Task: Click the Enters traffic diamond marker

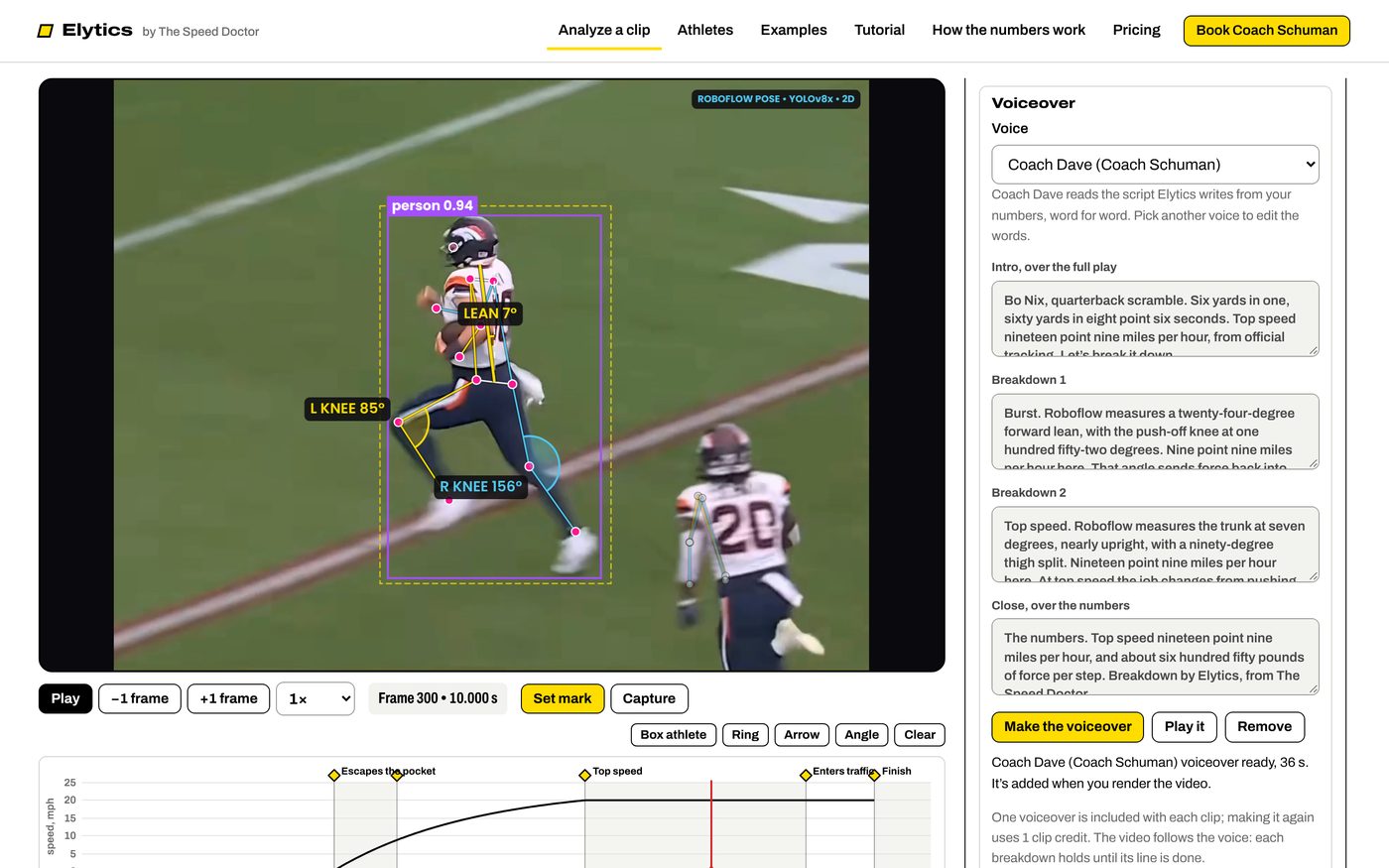Action: pos(806,775)
